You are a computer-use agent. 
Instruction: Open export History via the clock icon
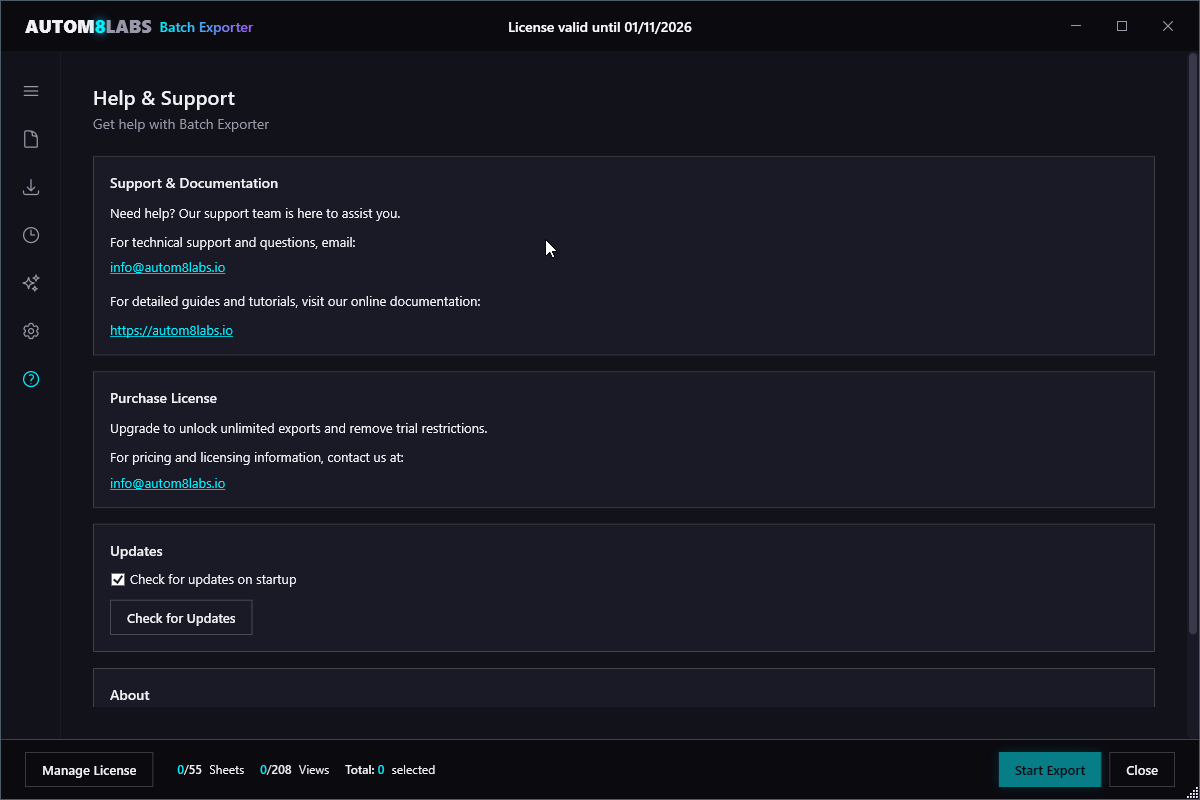pyautogui.click(x=30, y=234)
